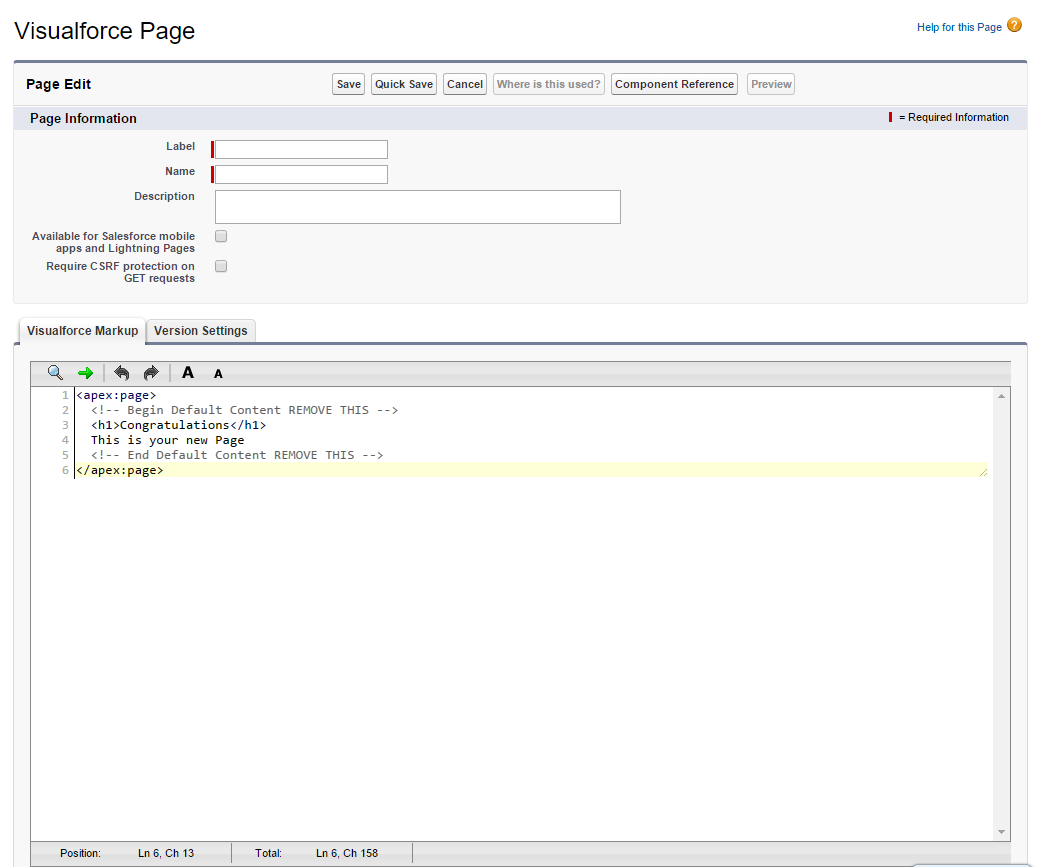Viewport: 1038px width, 867px height.
Task: Click the green go-to-line arrow icon
Action: (x=85, y=373)
